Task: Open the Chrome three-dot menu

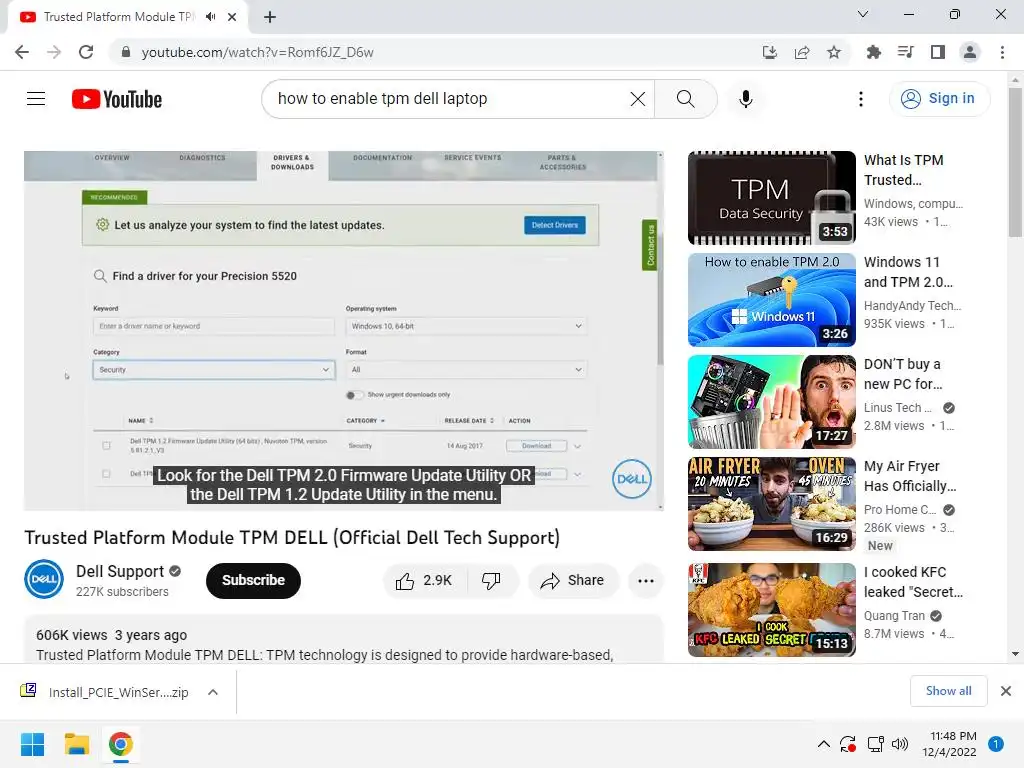Action: click(x=1002, y=52)
